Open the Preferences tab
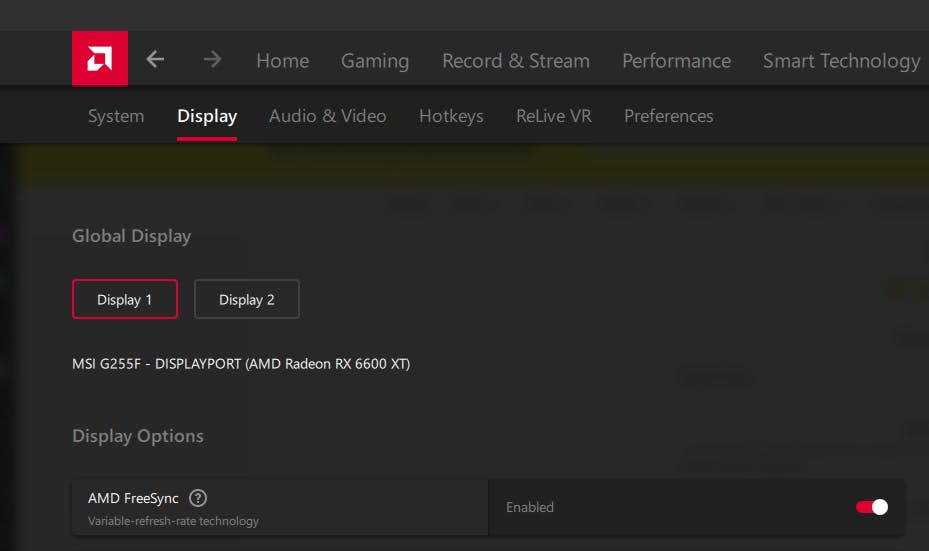The height and width of the screenshot is (551, 929). click(x=668, y=116)
